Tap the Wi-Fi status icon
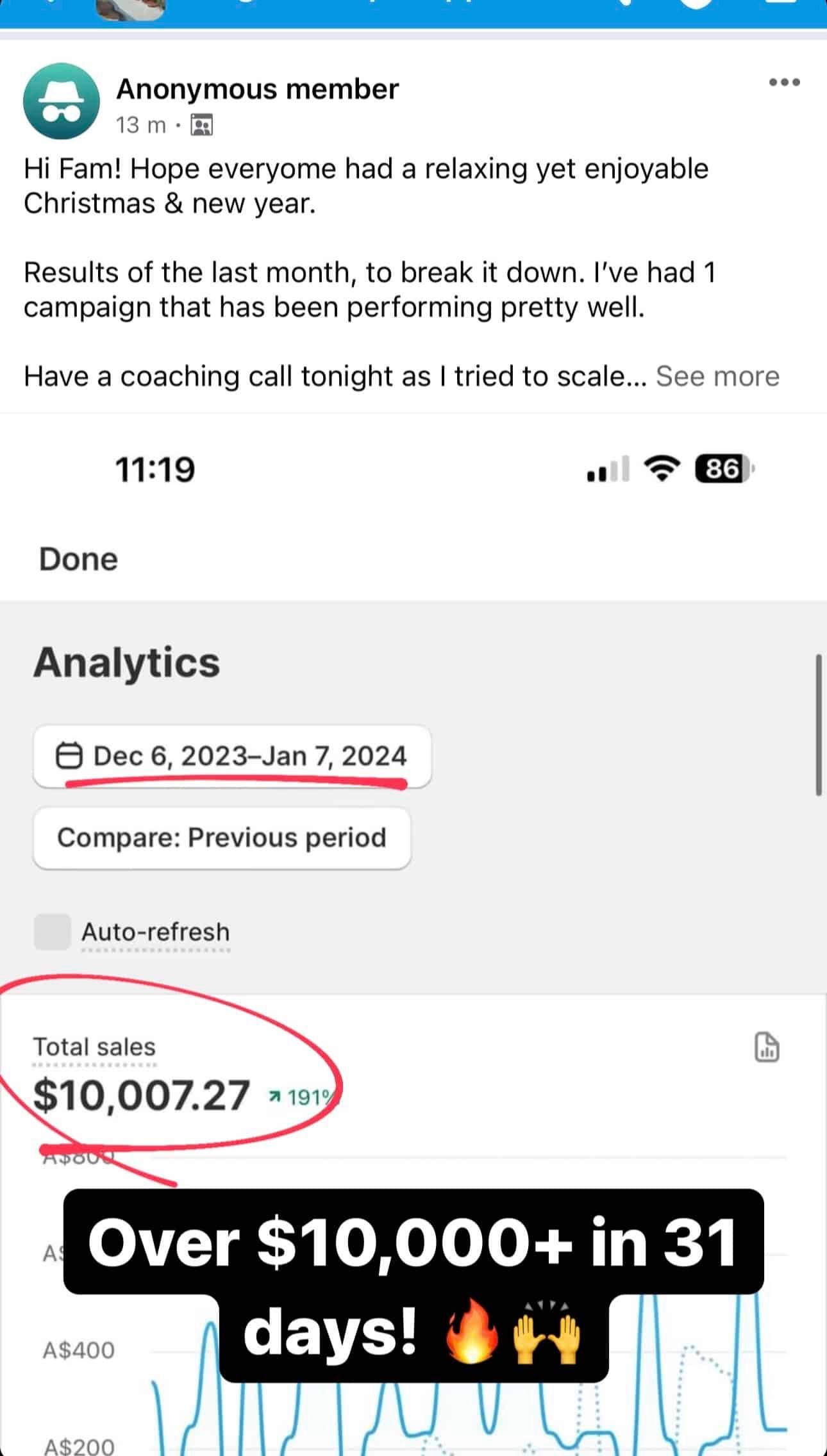This screenshot has height=1456, width=827. tap(662, 468)
